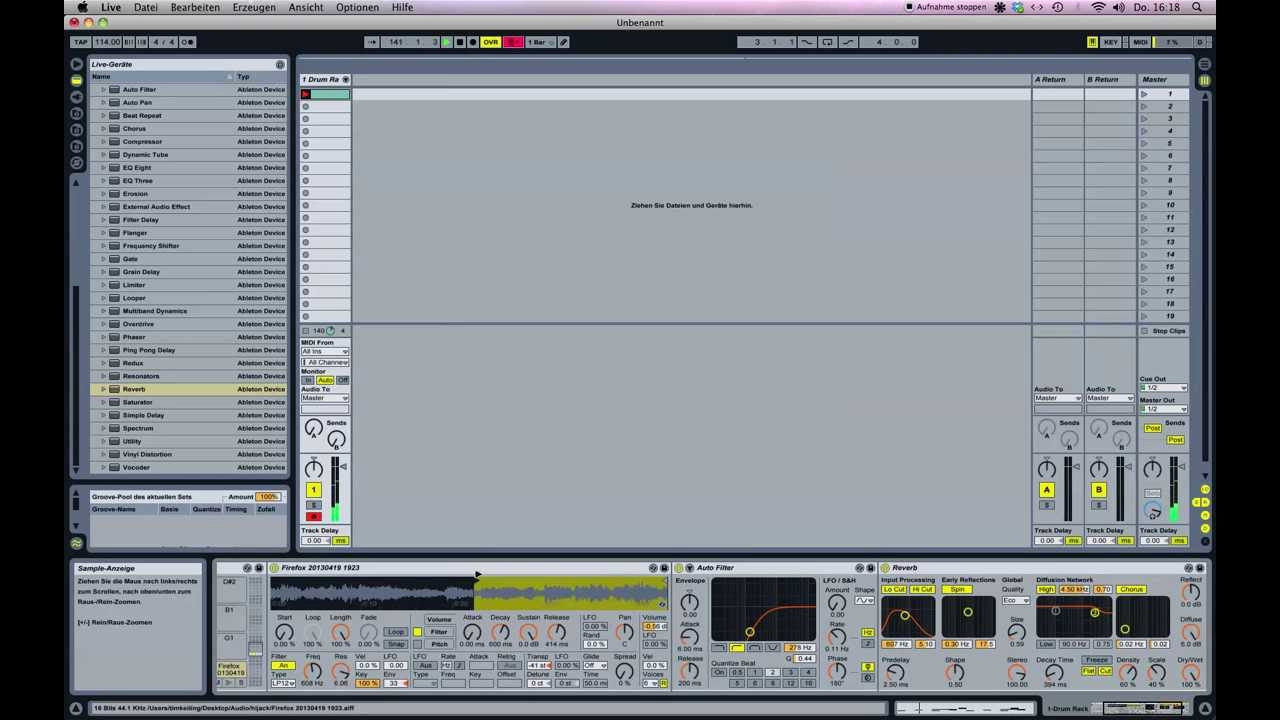
Task: Click the Simpler Pitch tab button
Action: 439,644
